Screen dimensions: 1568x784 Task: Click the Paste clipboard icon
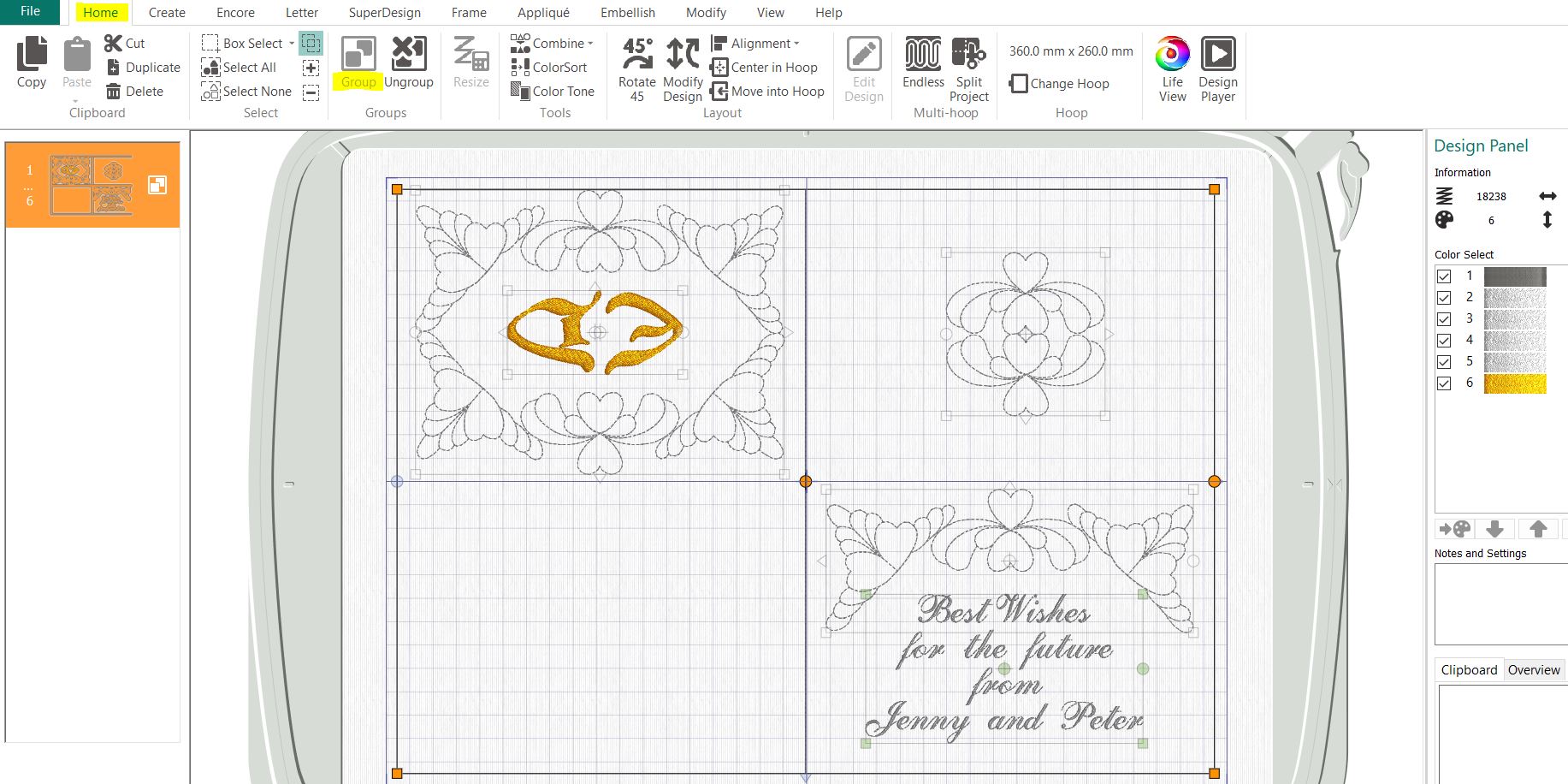(77, 54)
